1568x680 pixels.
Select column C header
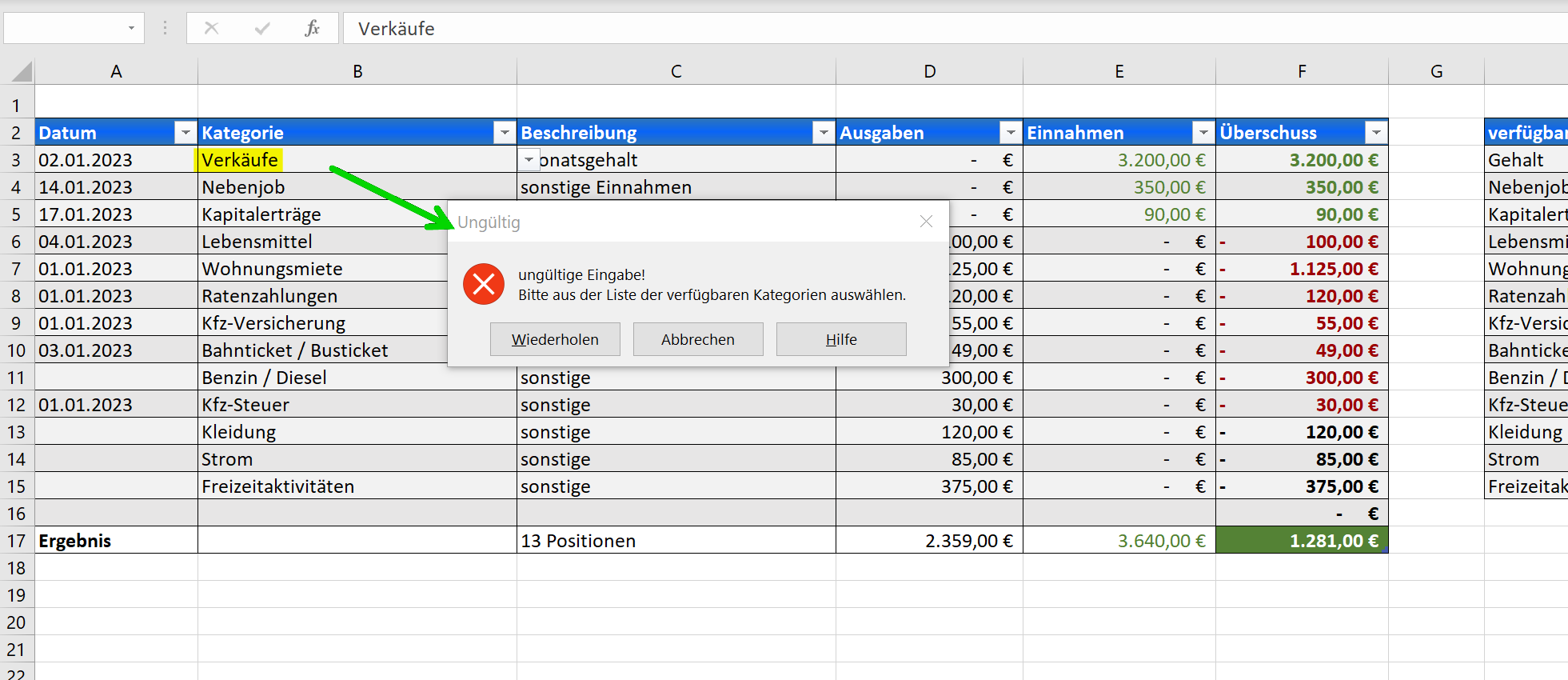(676, 71)
